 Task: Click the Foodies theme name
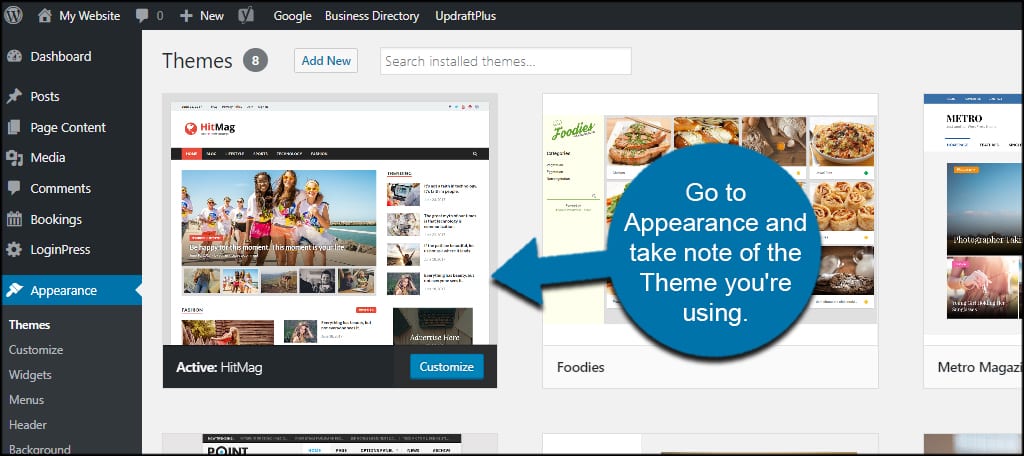coord(581,367)
